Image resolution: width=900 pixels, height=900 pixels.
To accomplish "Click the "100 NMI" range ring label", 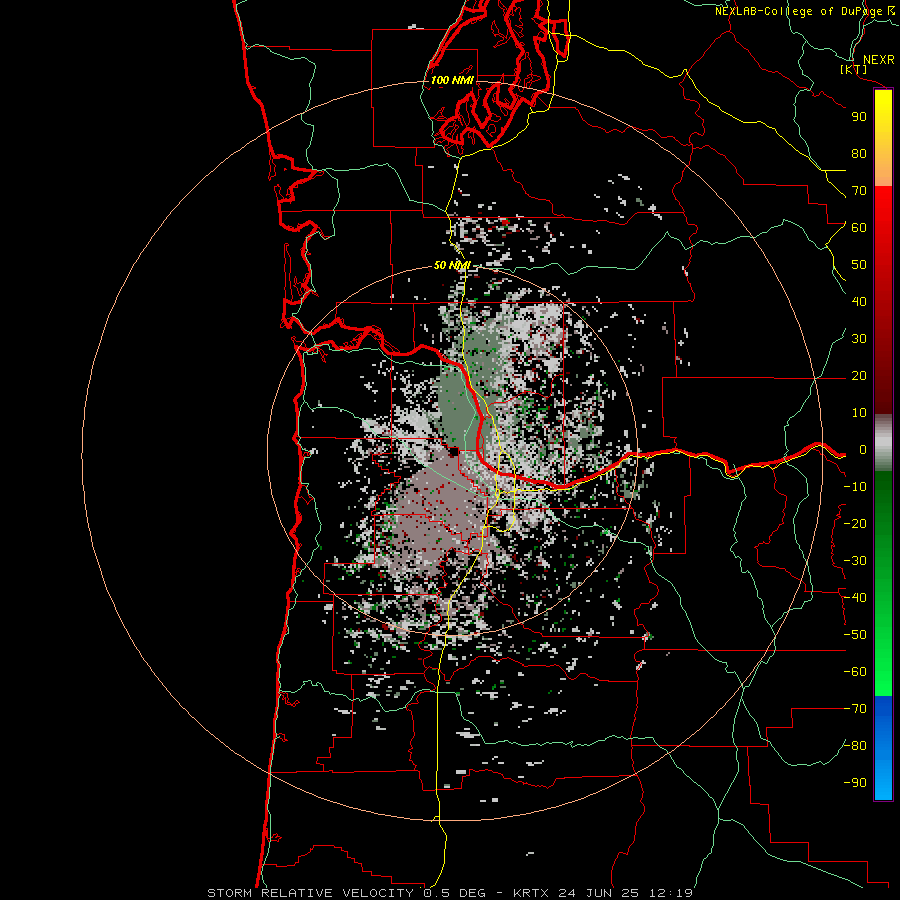I will coord(452,80).
